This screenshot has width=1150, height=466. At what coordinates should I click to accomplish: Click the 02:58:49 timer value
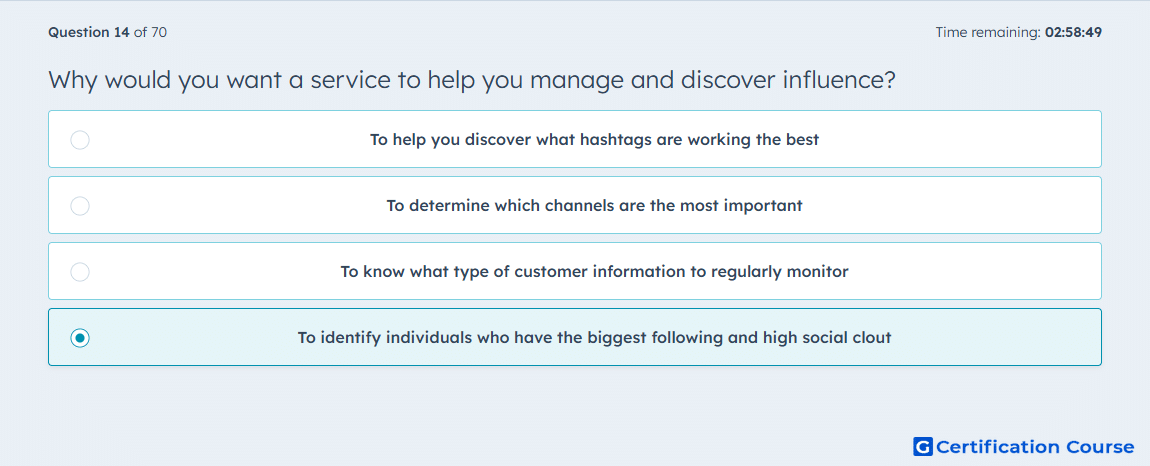(1074, 32)
